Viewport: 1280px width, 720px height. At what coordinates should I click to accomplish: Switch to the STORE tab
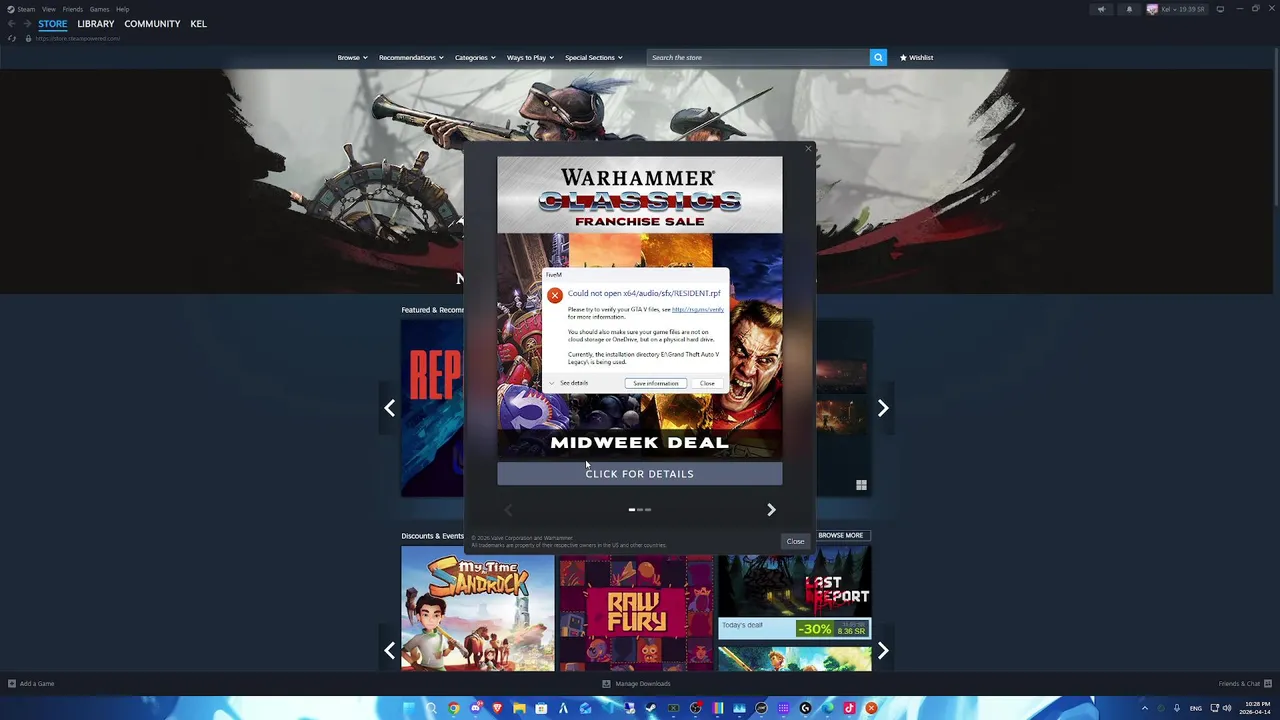coord(53,24)
